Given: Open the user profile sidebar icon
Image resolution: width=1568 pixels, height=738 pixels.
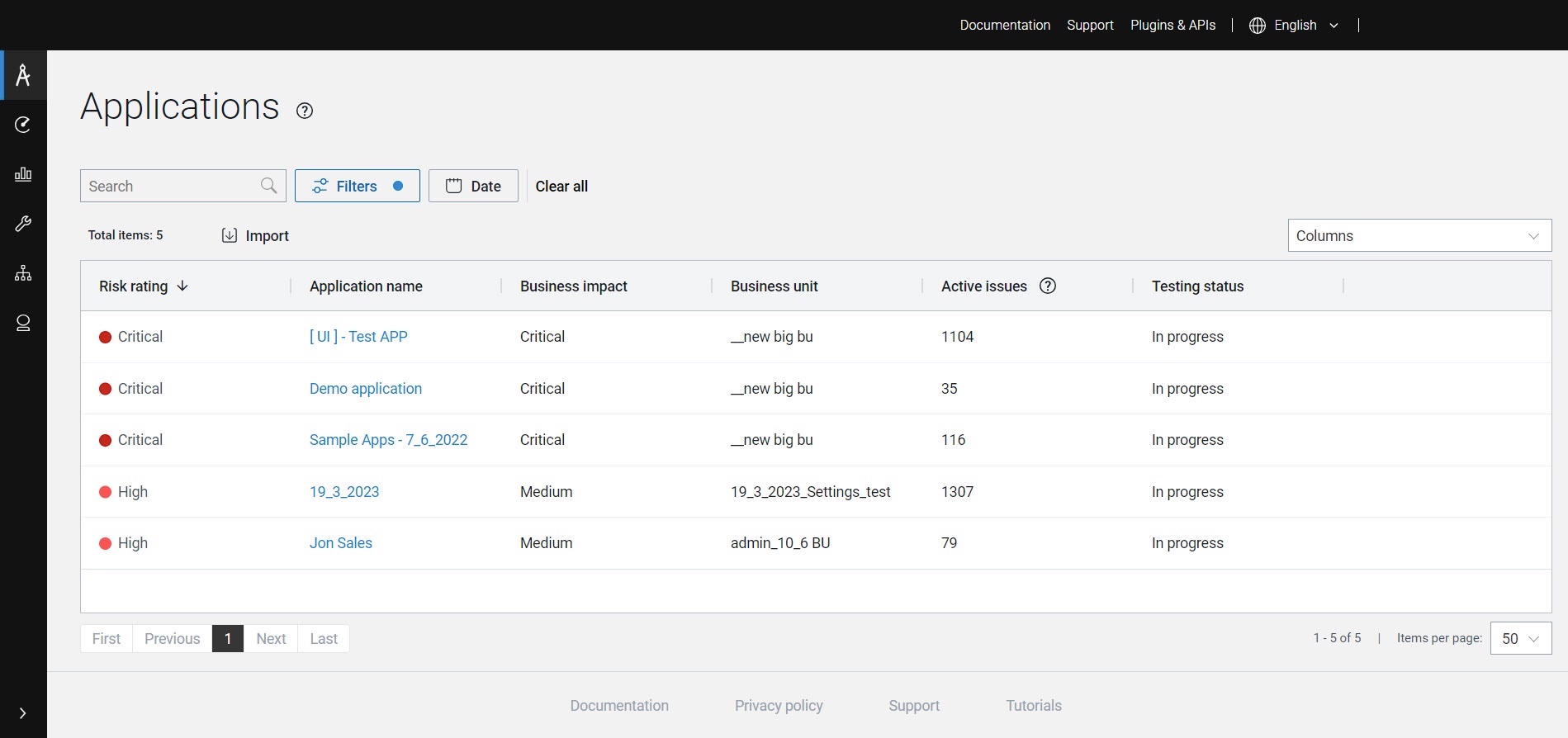Looking at the screenshot, I should pos(23,323).
